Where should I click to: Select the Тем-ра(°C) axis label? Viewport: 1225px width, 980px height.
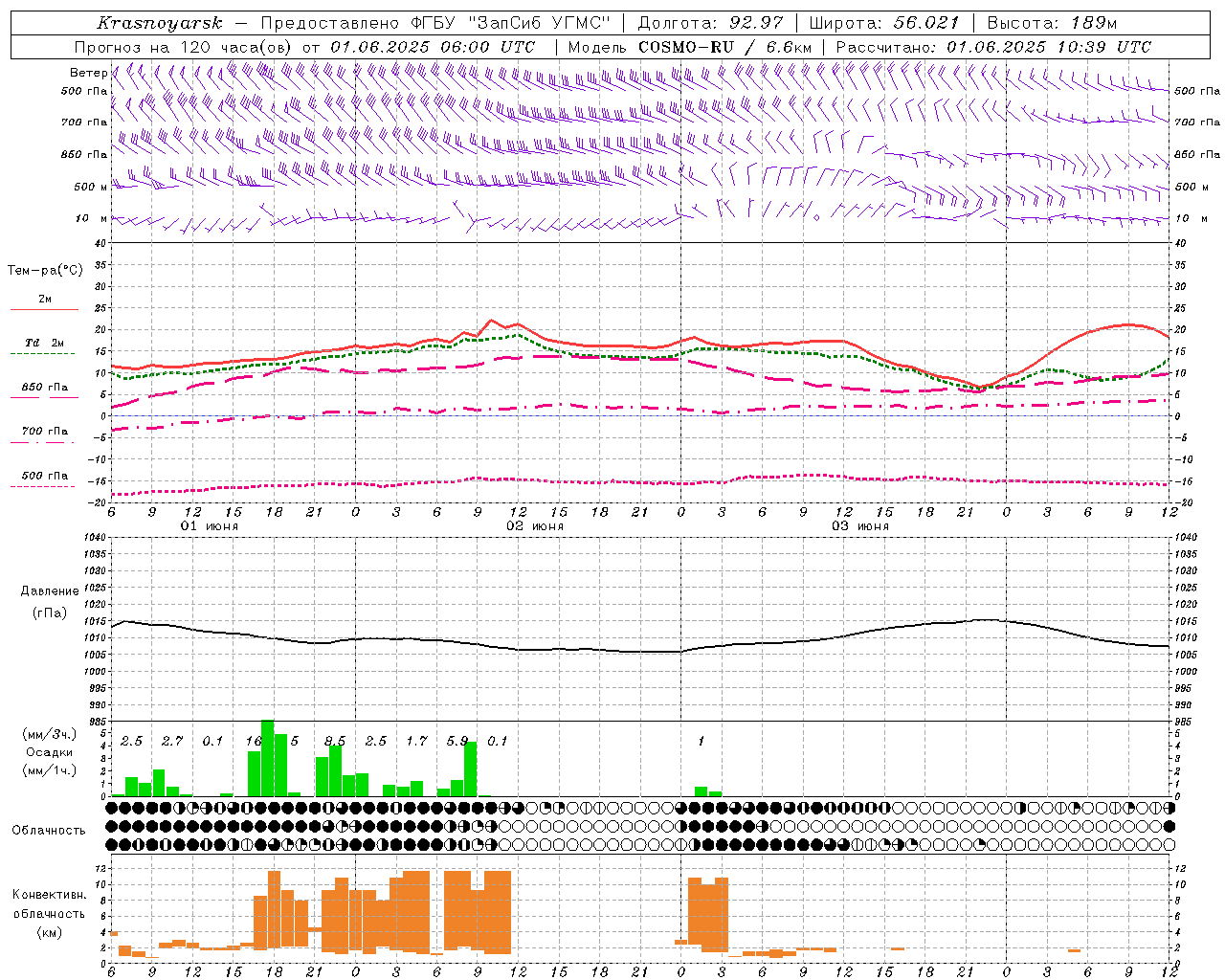[x=45, y=271]
